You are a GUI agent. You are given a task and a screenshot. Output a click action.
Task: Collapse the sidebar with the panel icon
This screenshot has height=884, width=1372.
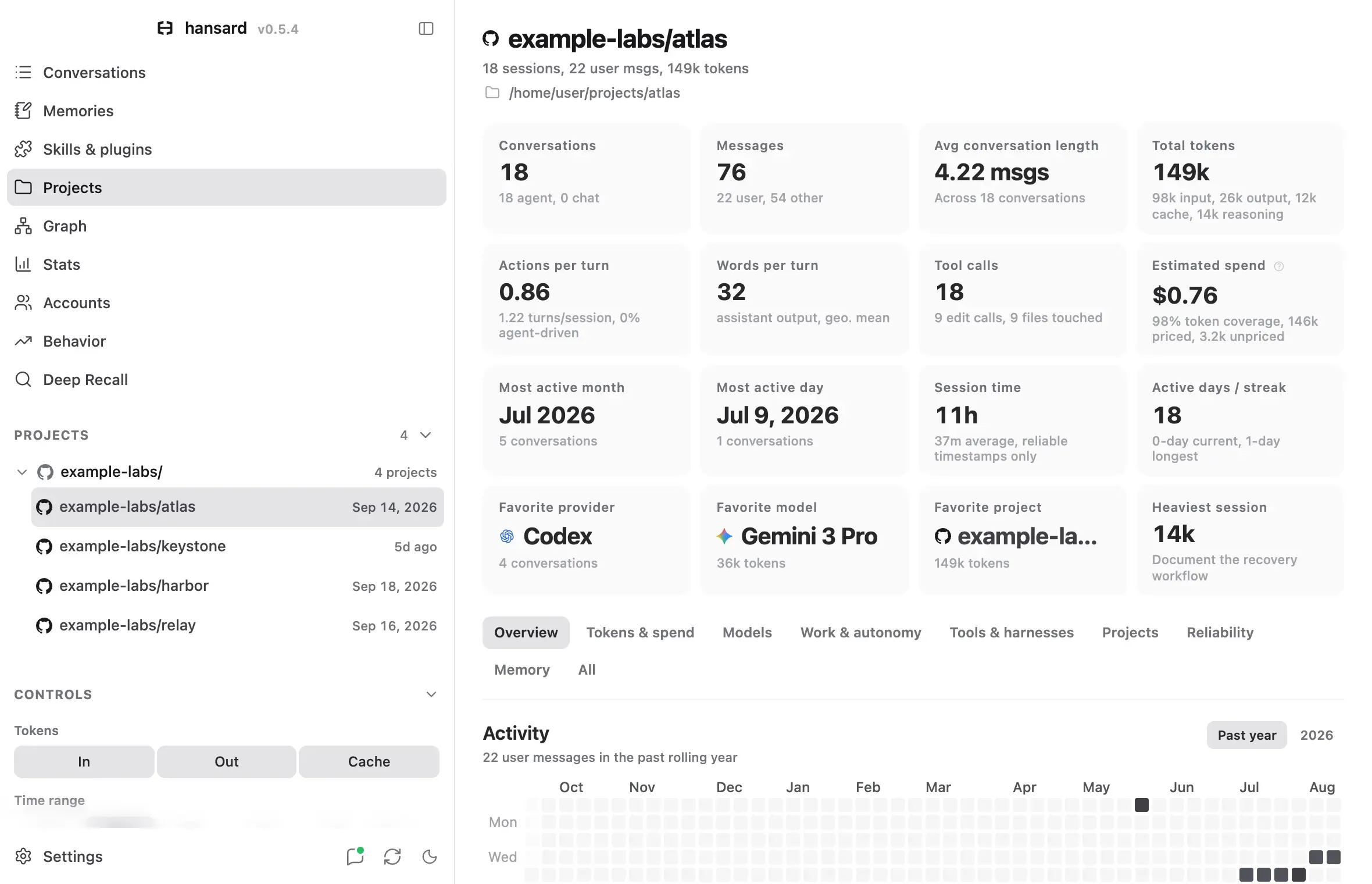click(x=426, y=28)
